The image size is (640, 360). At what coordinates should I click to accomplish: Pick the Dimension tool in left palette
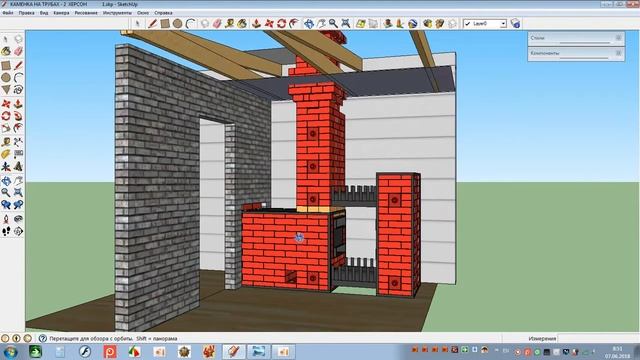(x=18, y=142)
